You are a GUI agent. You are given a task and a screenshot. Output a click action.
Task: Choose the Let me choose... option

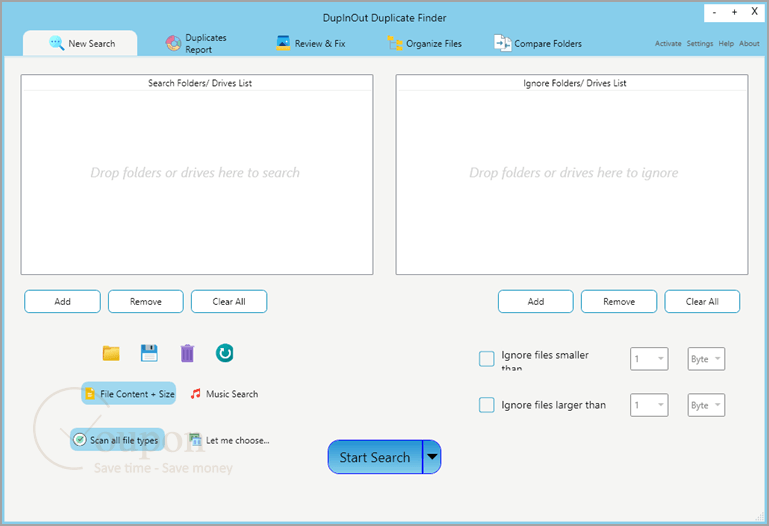coord(230,440)
